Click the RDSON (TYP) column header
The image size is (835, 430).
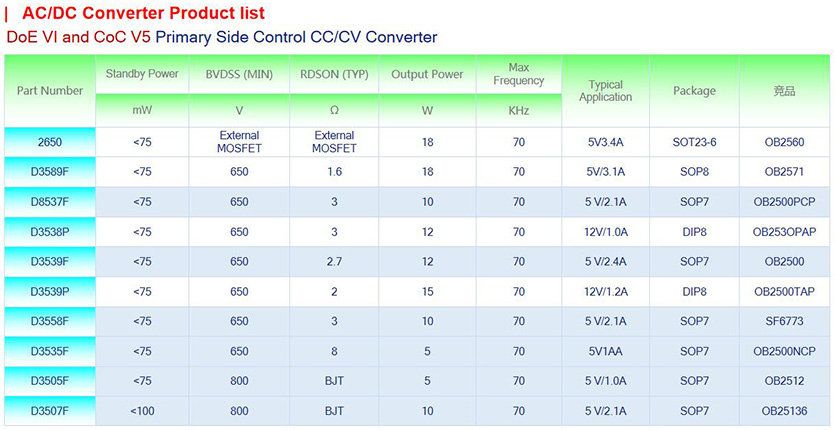coord(334,74)
